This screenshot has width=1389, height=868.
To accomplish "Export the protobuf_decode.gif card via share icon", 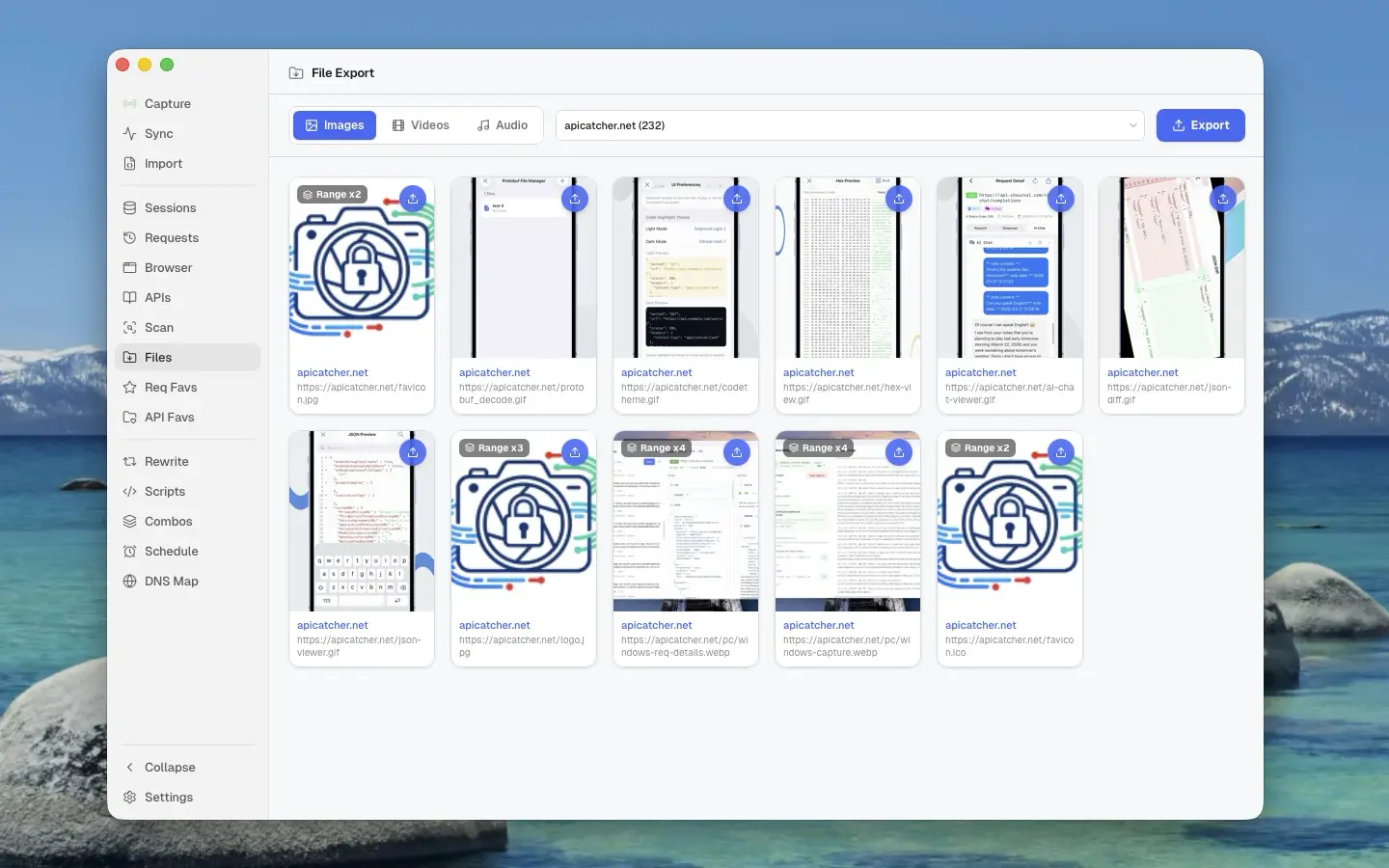I will (575, 199).
